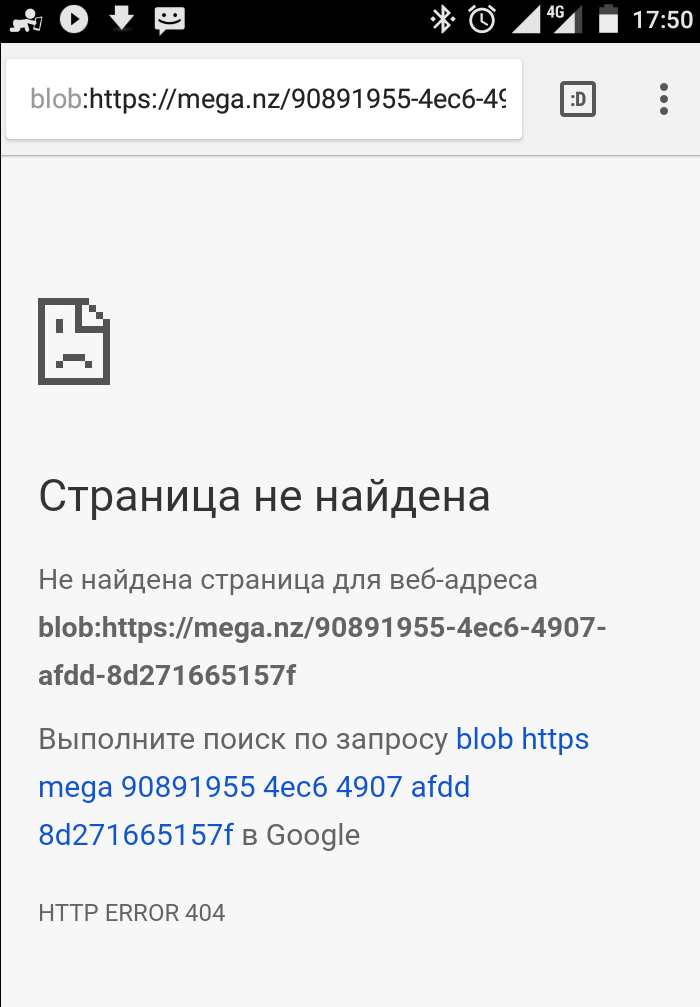Open the tab switcher showing :D
The width and height of the screenshot is (700, 1007).
click(x=577, y=99)
